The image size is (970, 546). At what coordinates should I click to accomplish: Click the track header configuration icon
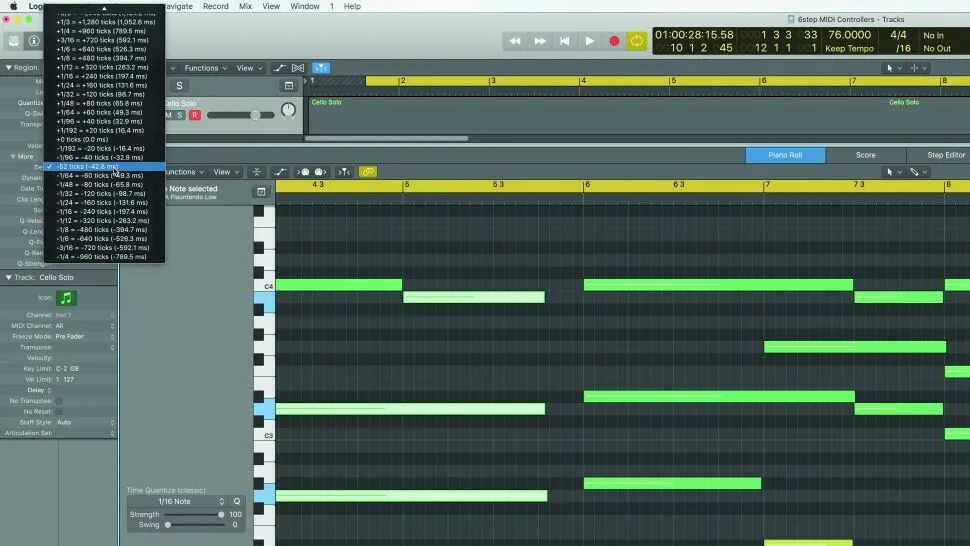coord(288,86)
